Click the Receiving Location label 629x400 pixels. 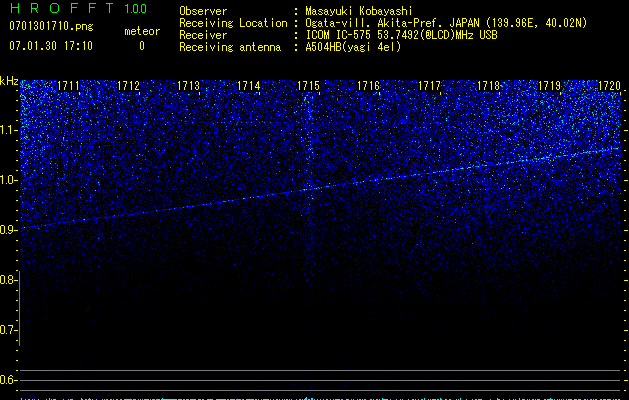click(233, 23)
